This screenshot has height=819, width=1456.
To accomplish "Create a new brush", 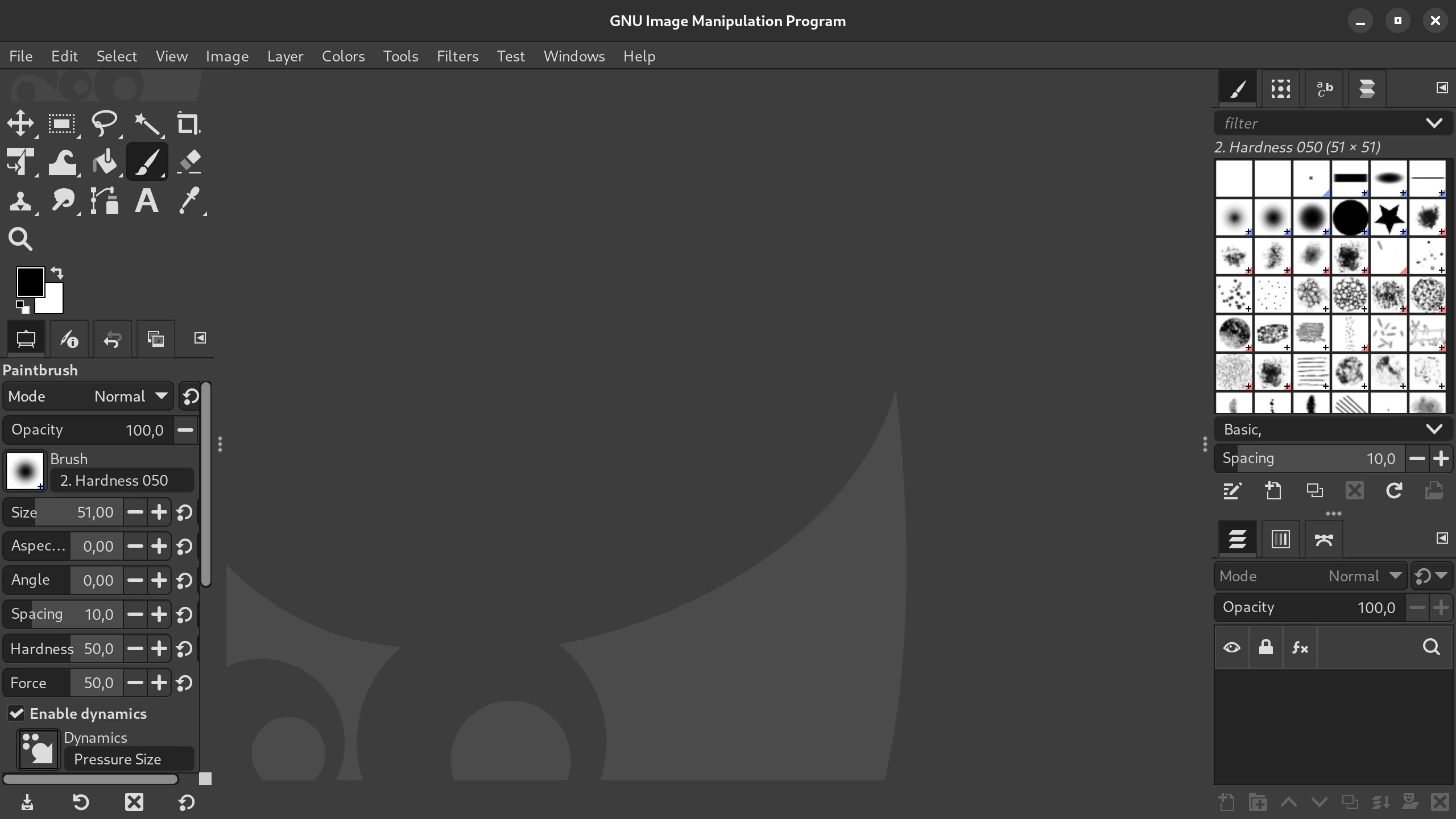I will pos(1273,491).
